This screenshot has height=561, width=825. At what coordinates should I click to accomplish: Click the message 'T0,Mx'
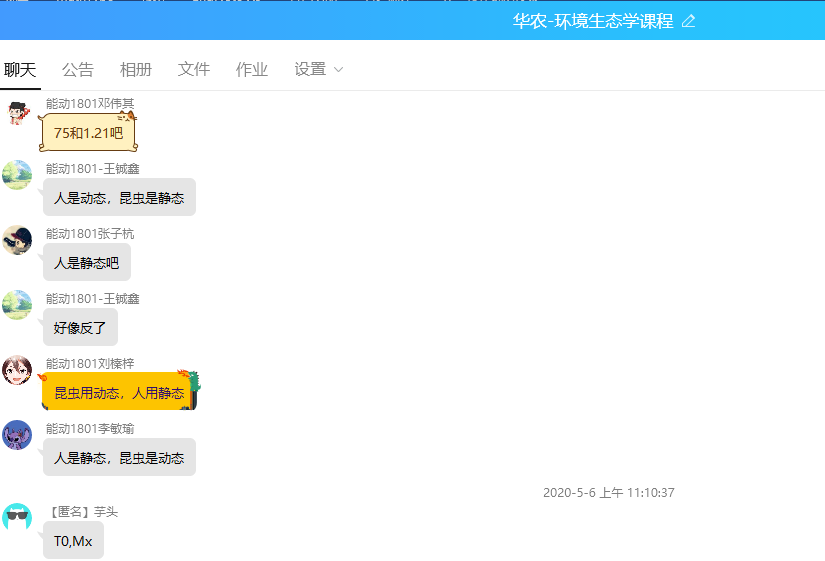click(73, 541)
